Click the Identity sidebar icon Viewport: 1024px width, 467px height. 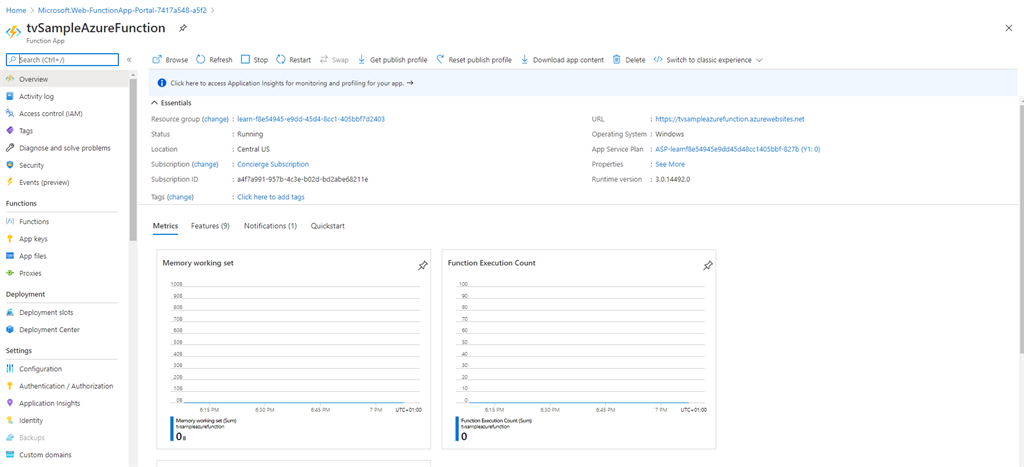[10, 421]
